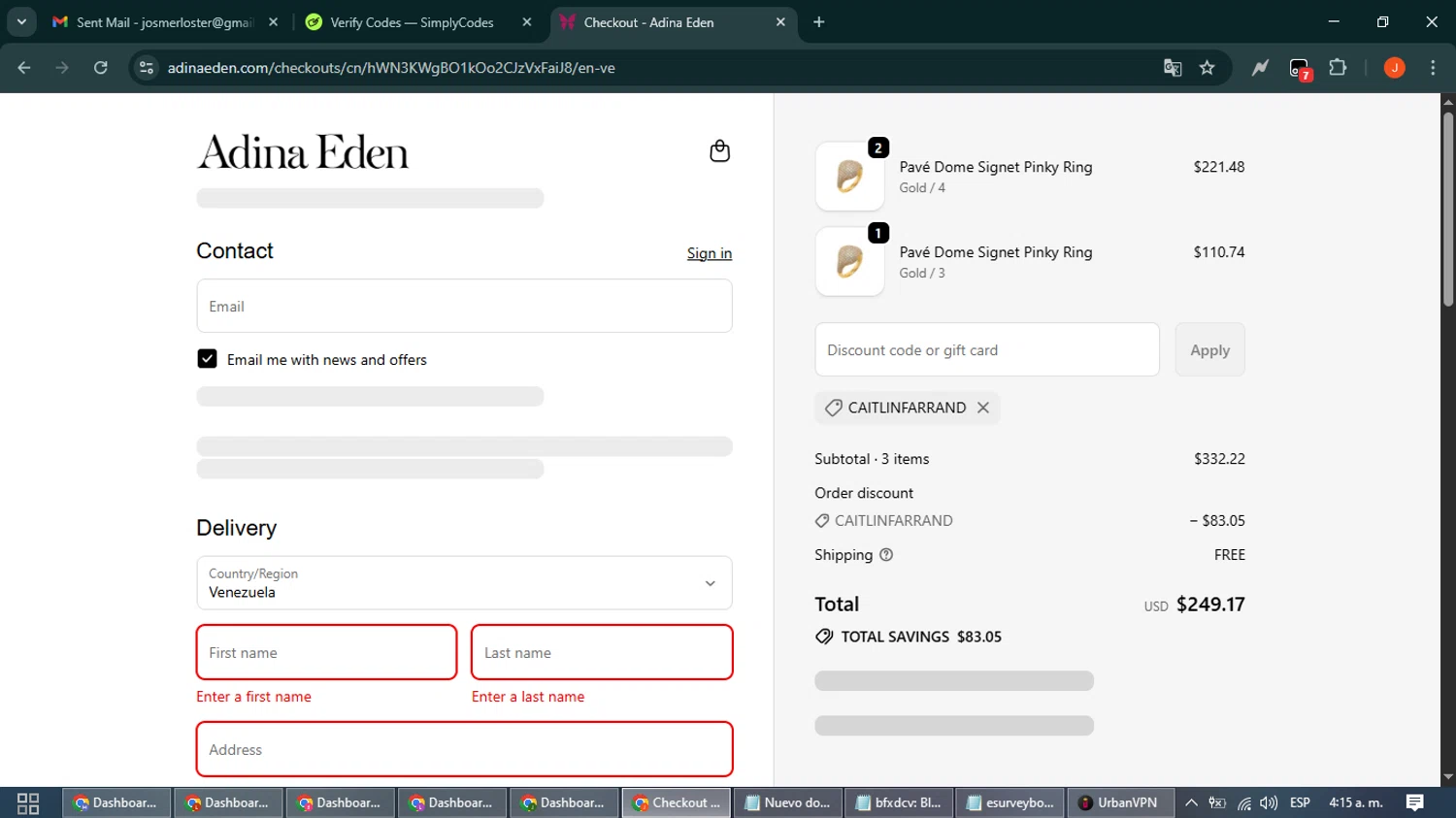Open the extension with red 7 badge
The height and width of the screenshot is (818, 1456).
(1300, 68)
